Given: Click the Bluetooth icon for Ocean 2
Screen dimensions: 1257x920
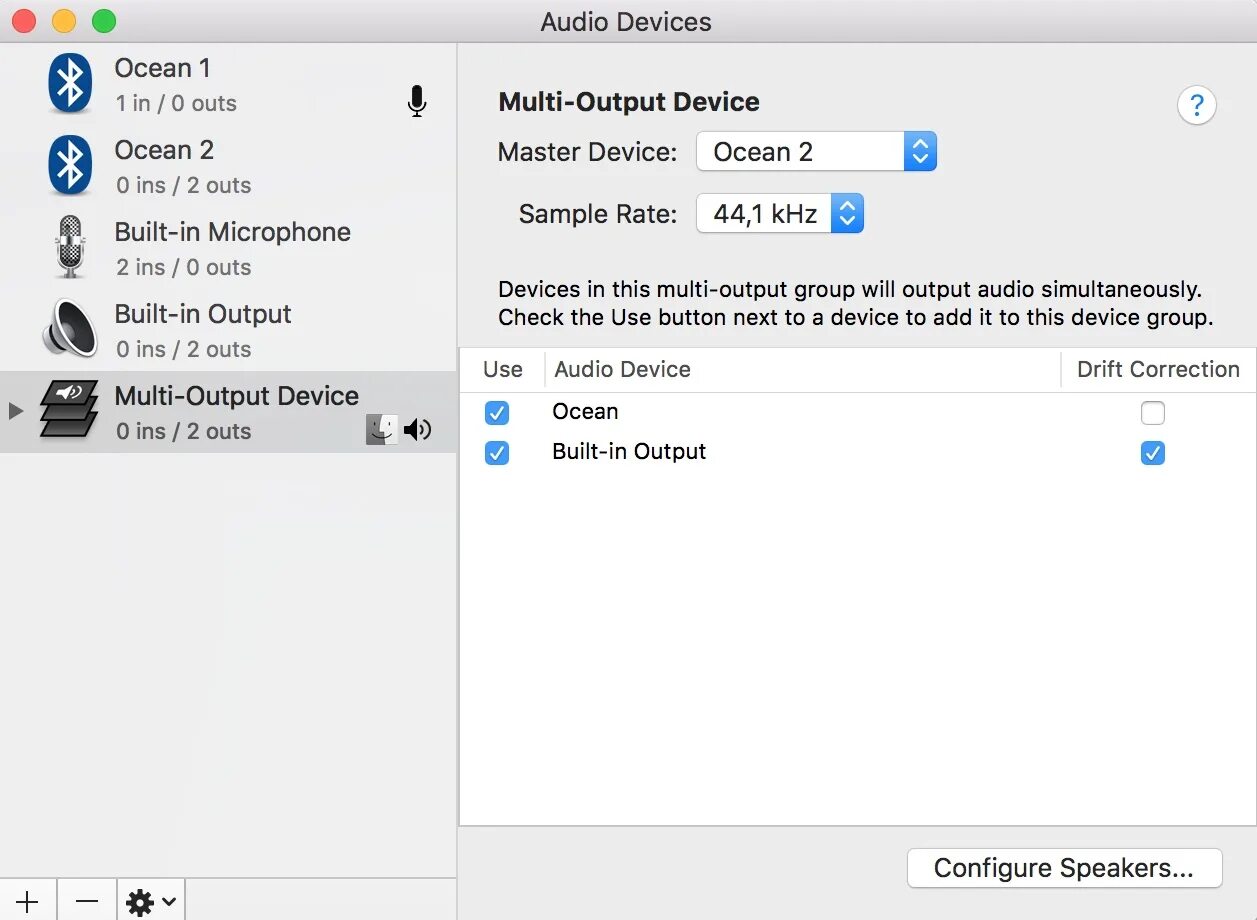Looking at the screenshot, I should [x=70, y=166].
